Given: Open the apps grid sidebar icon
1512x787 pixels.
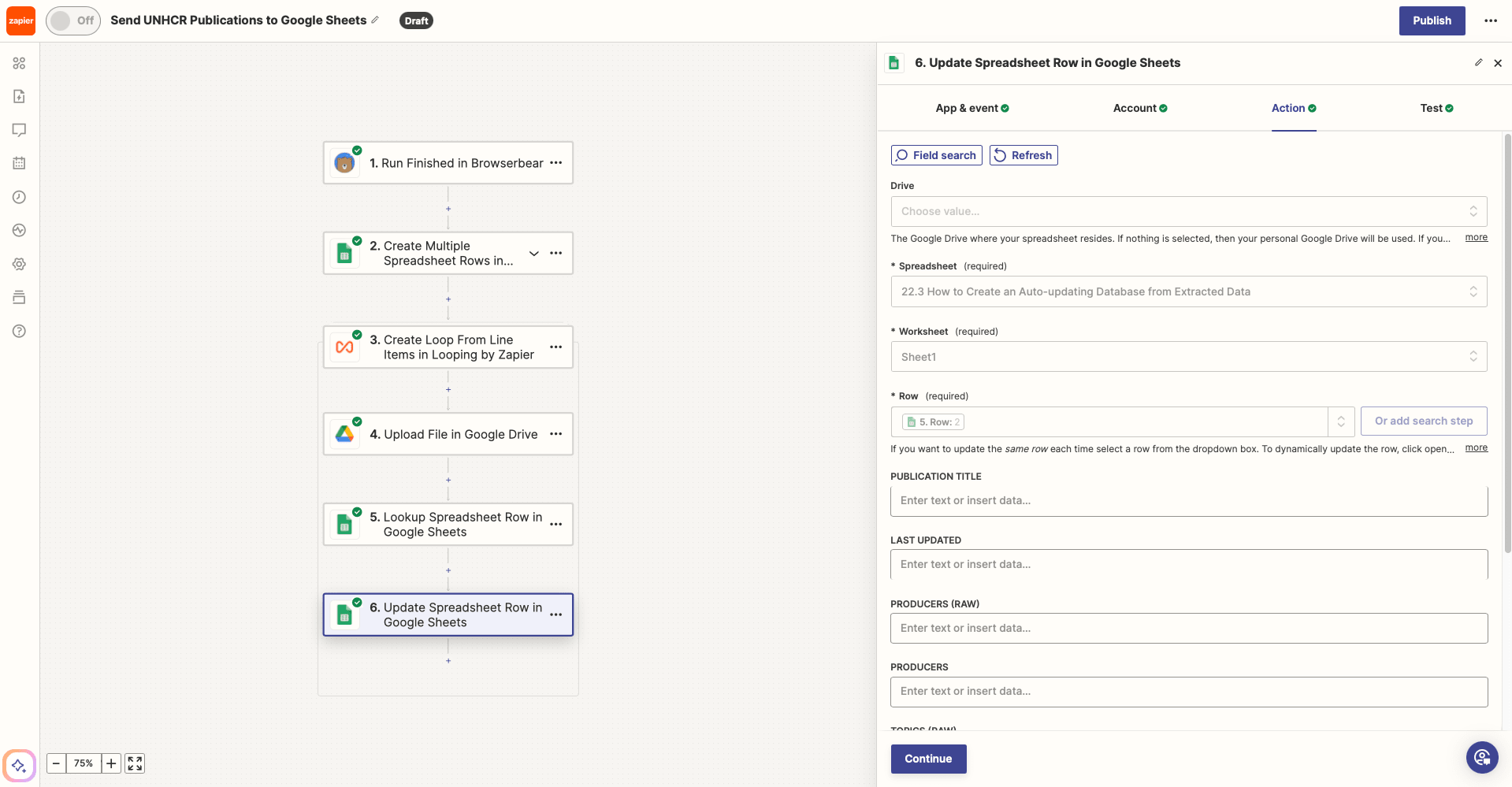Looking at the screenshot, I should 20,63.
